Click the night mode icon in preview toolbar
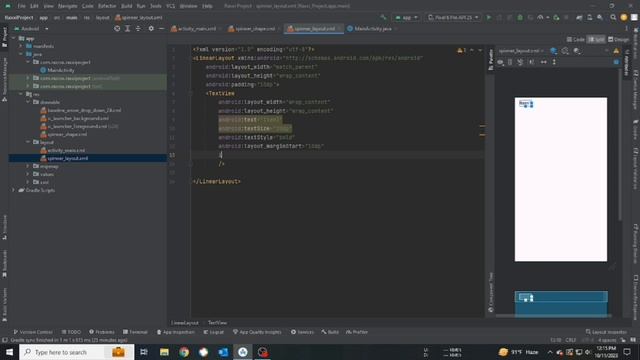 pos(577,51)
